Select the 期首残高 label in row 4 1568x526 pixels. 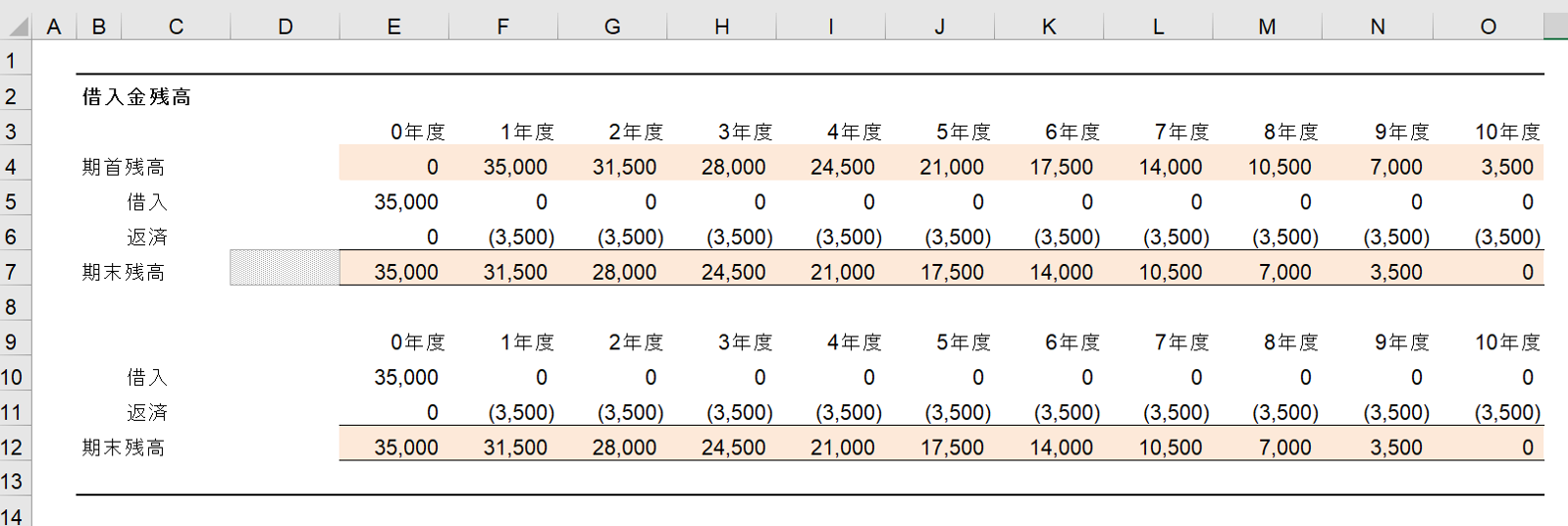pos(124,168)
